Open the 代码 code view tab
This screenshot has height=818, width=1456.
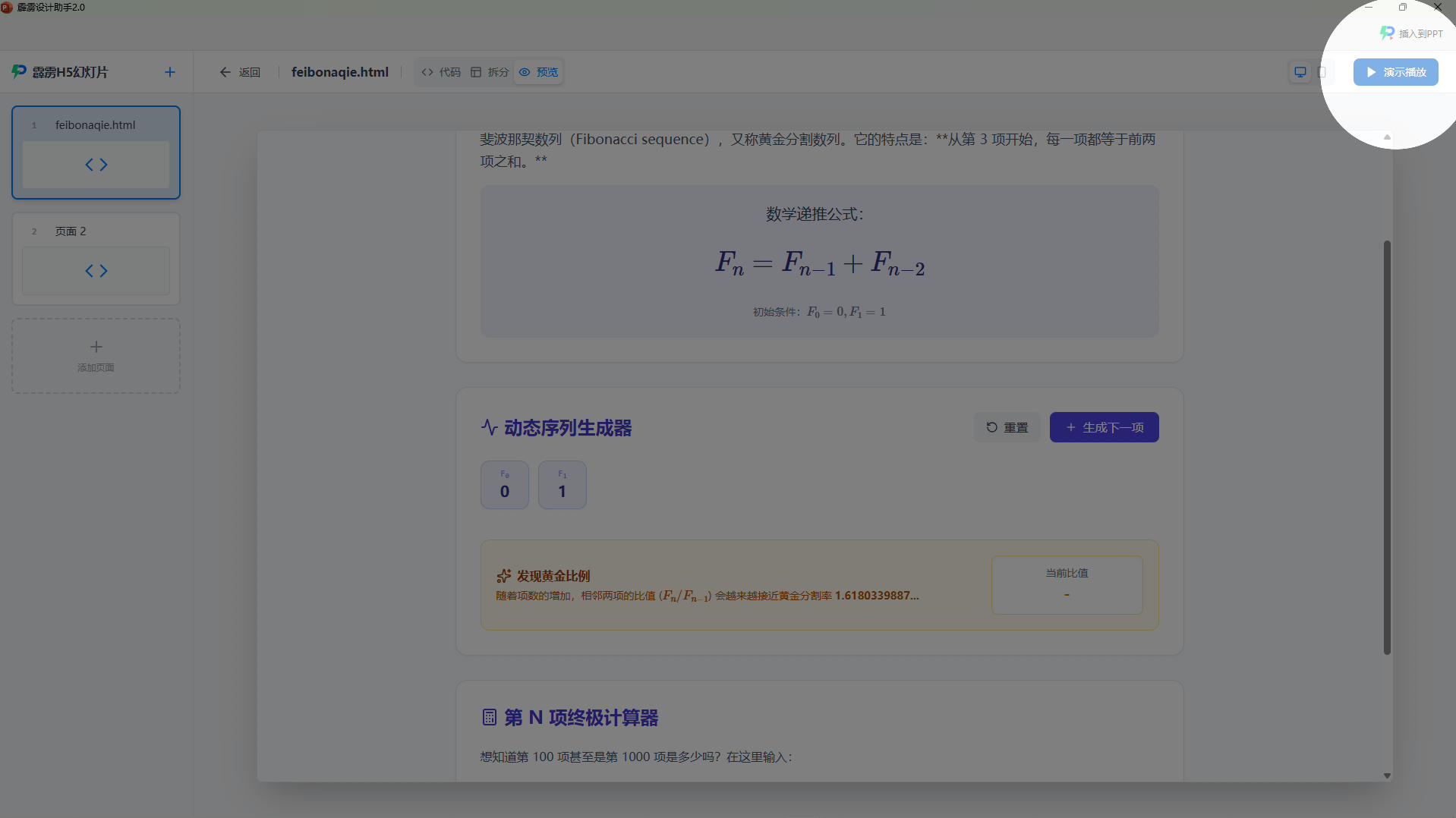441,72
